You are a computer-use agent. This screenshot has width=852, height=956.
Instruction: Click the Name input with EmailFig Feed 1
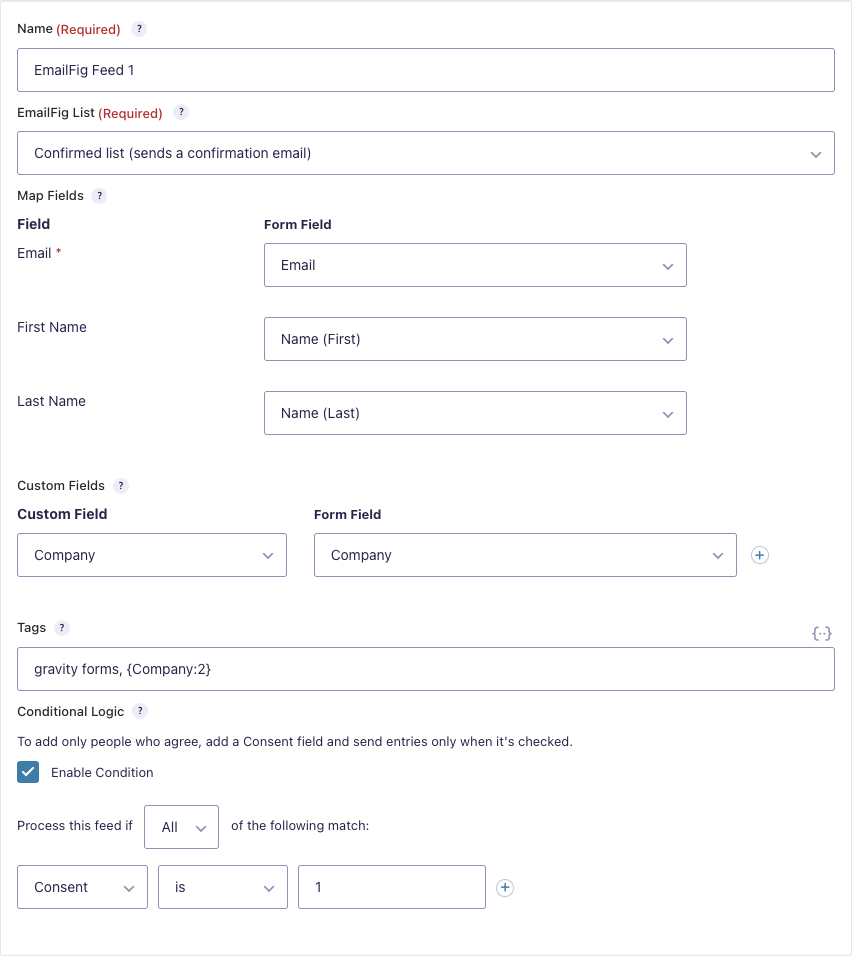pyautogui.click(x=426, y=70)
